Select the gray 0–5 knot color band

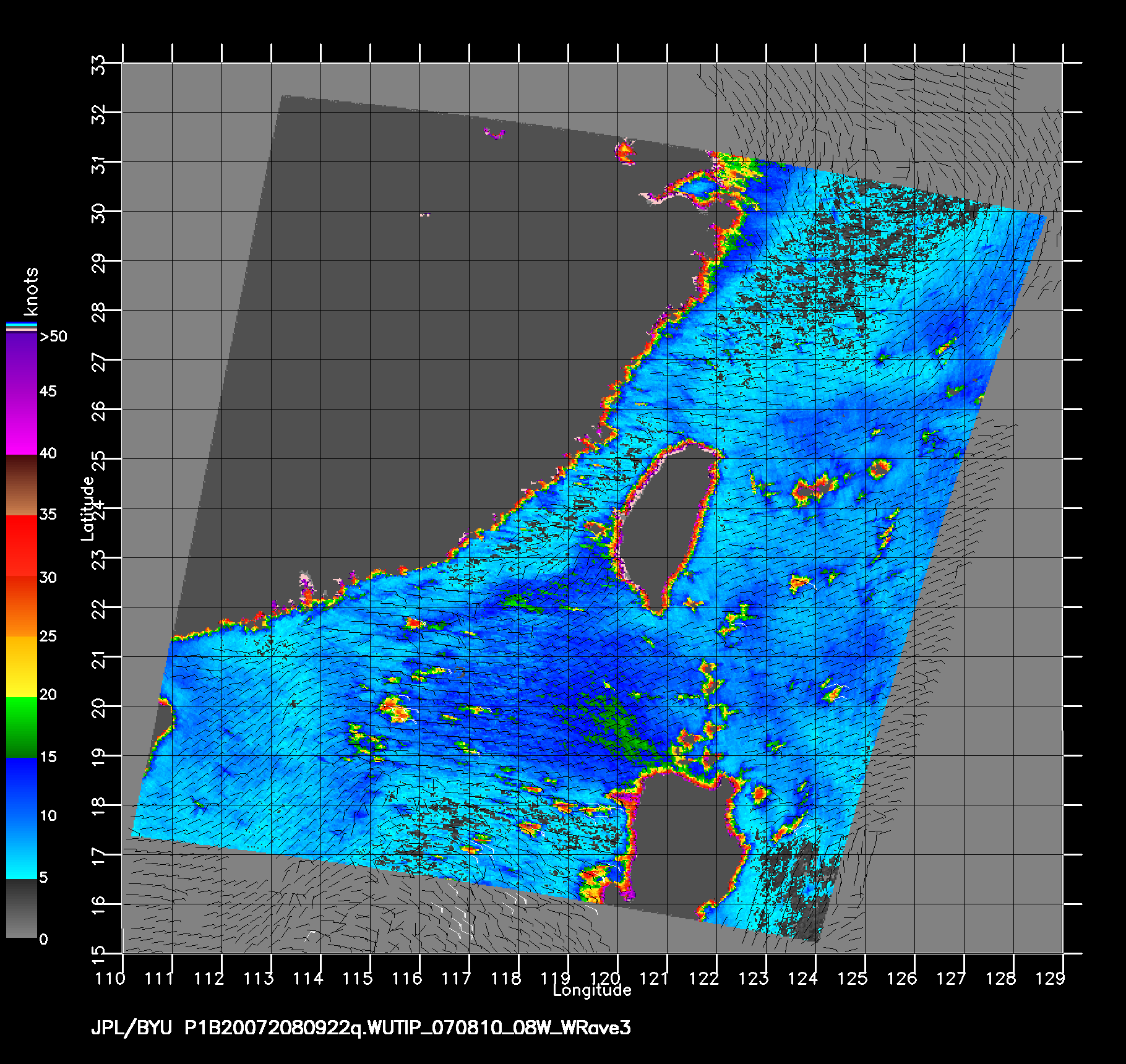[x=21, y=908]
